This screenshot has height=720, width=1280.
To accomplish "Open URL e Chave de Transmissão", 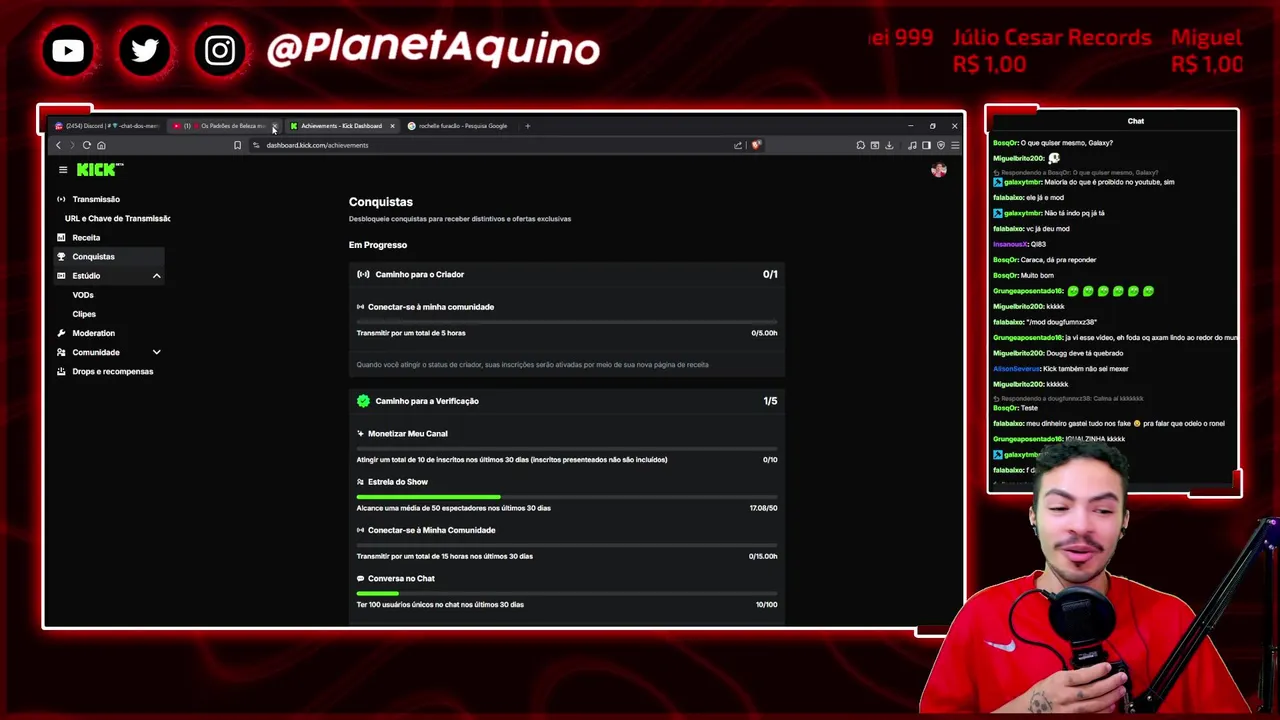I will [x=117, y=218].
